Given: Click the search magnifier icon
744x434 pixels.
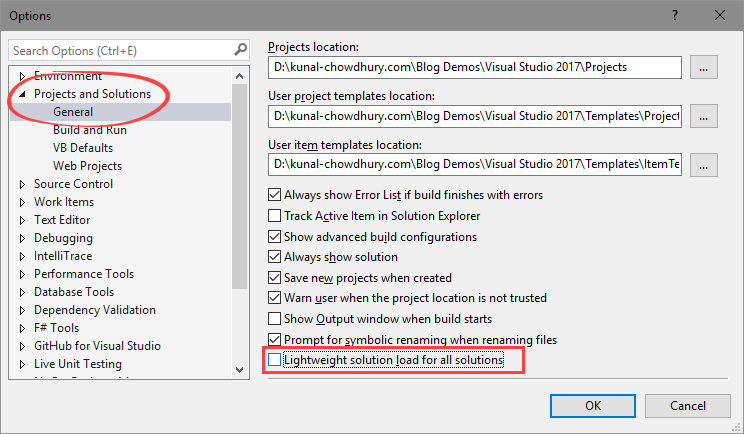Looking at the screenshot, I should point(241,49).
